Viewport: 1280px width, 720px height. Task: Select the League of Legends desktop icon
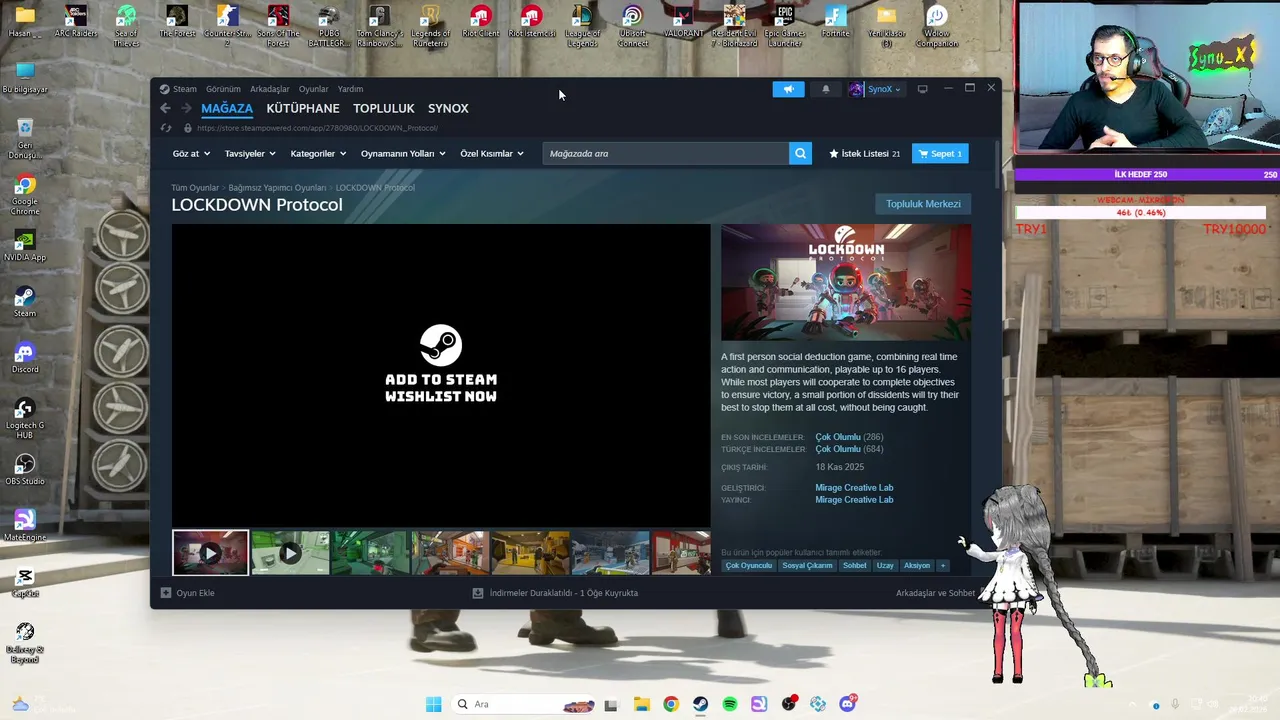point(582,26)
